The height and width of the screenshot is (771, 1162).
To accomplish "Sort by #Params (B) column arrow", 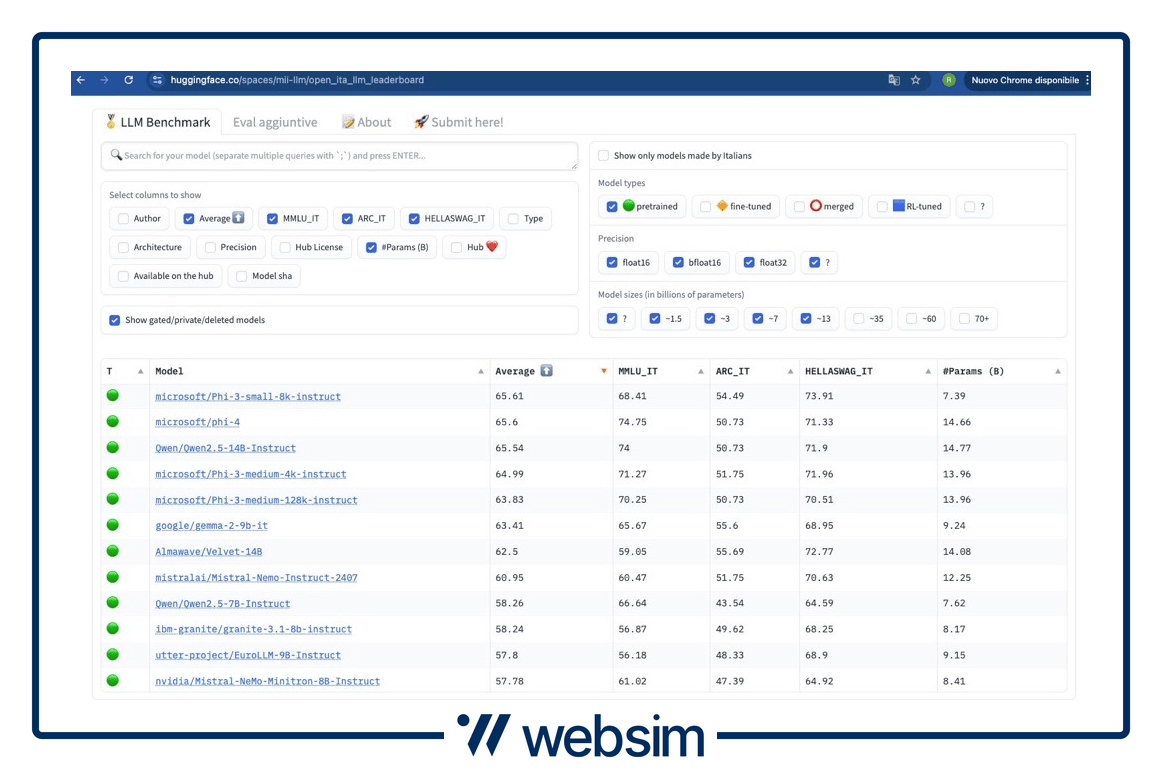I will tap(1058, 372).
